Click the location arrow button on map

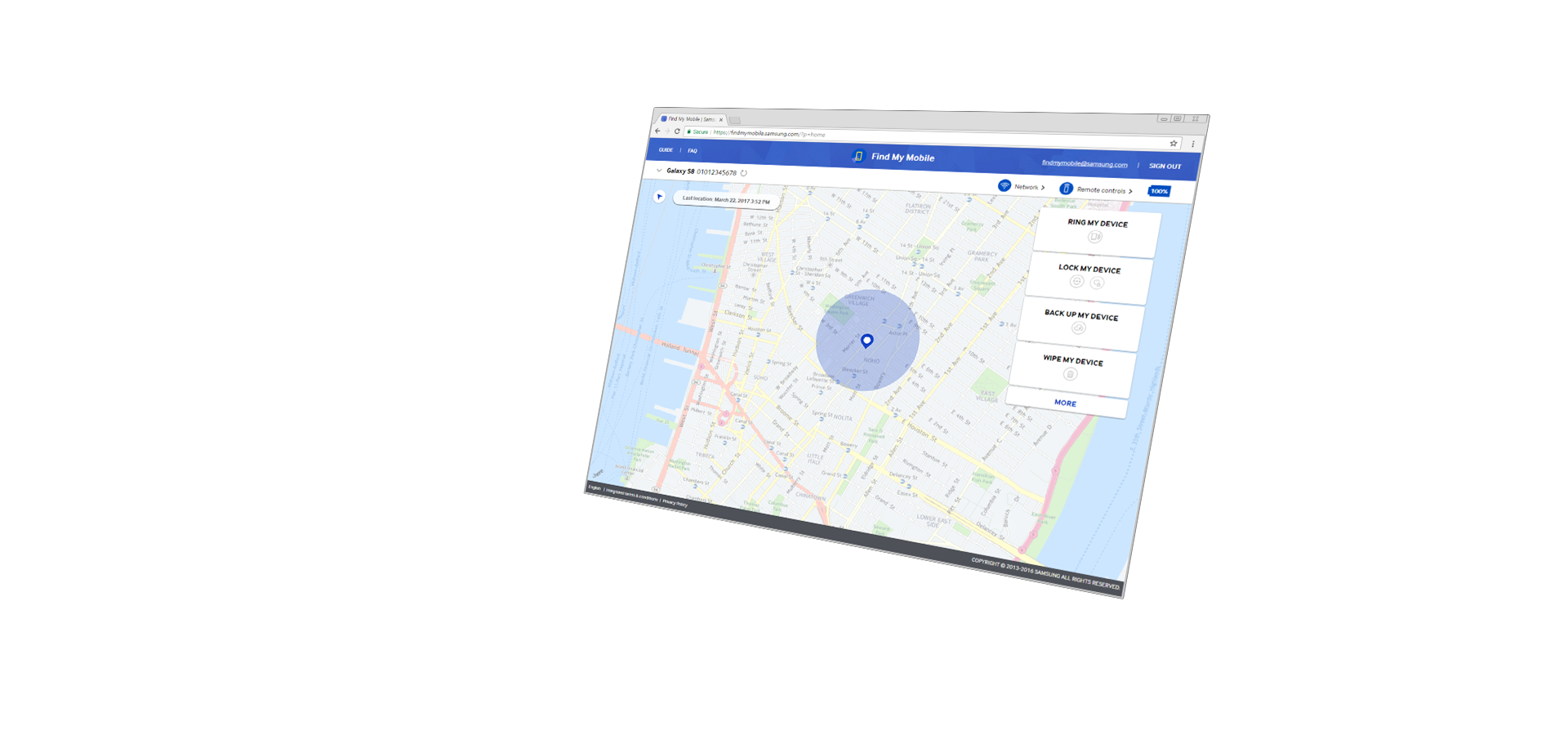point(659,197)
